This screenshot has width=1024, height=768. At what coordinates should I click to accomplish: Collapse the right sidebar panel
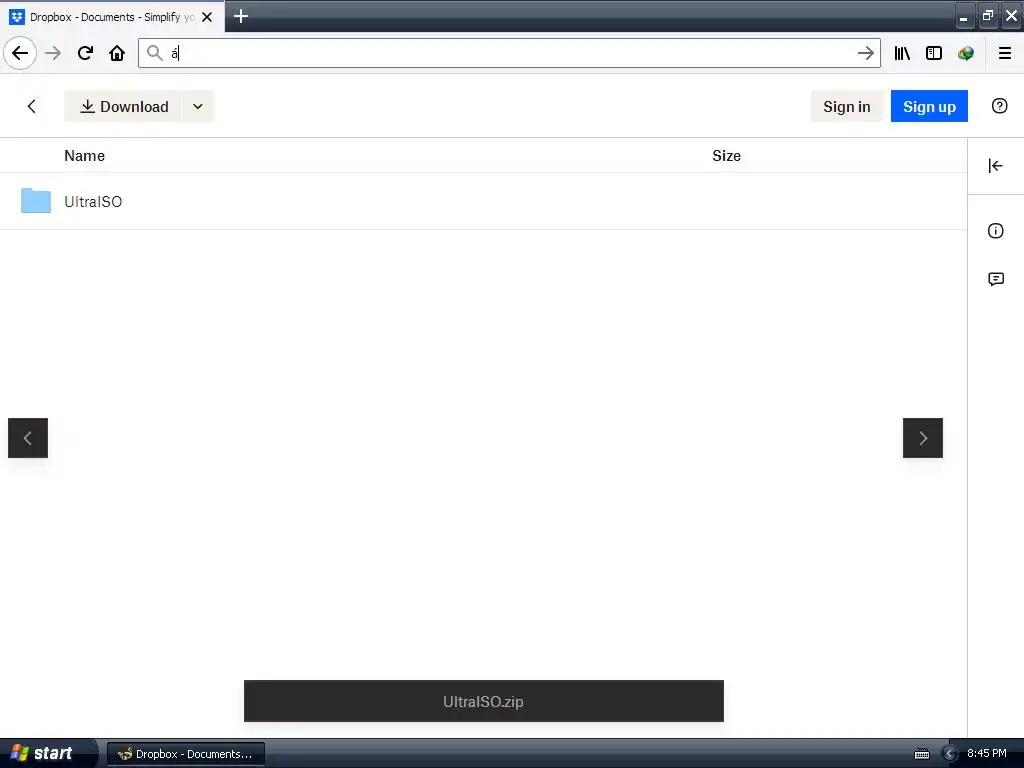[x=995, y=166]
